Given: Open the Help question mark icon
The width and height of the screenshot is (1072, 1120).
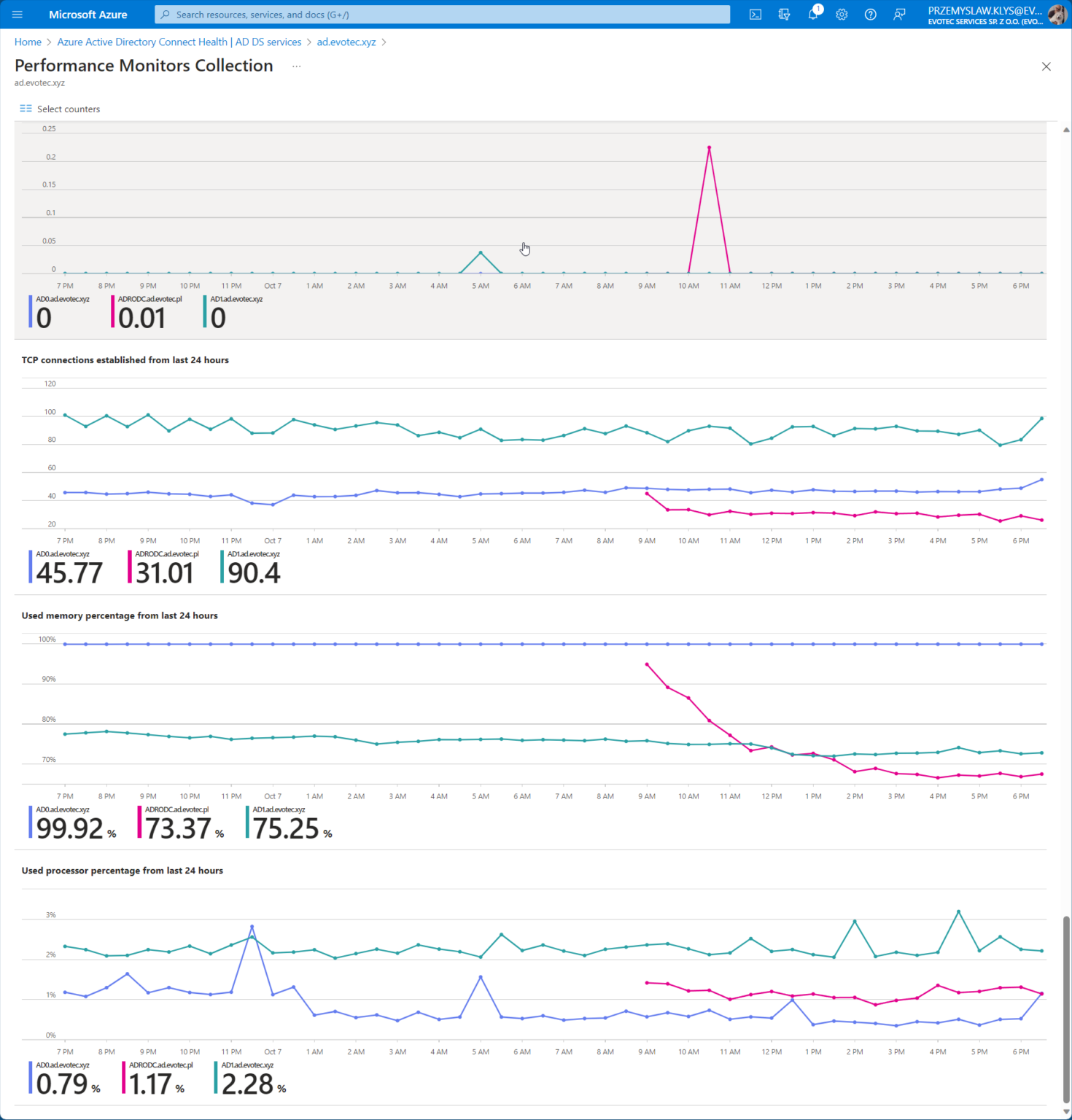Looking at the screenshot, I should 870,15.
